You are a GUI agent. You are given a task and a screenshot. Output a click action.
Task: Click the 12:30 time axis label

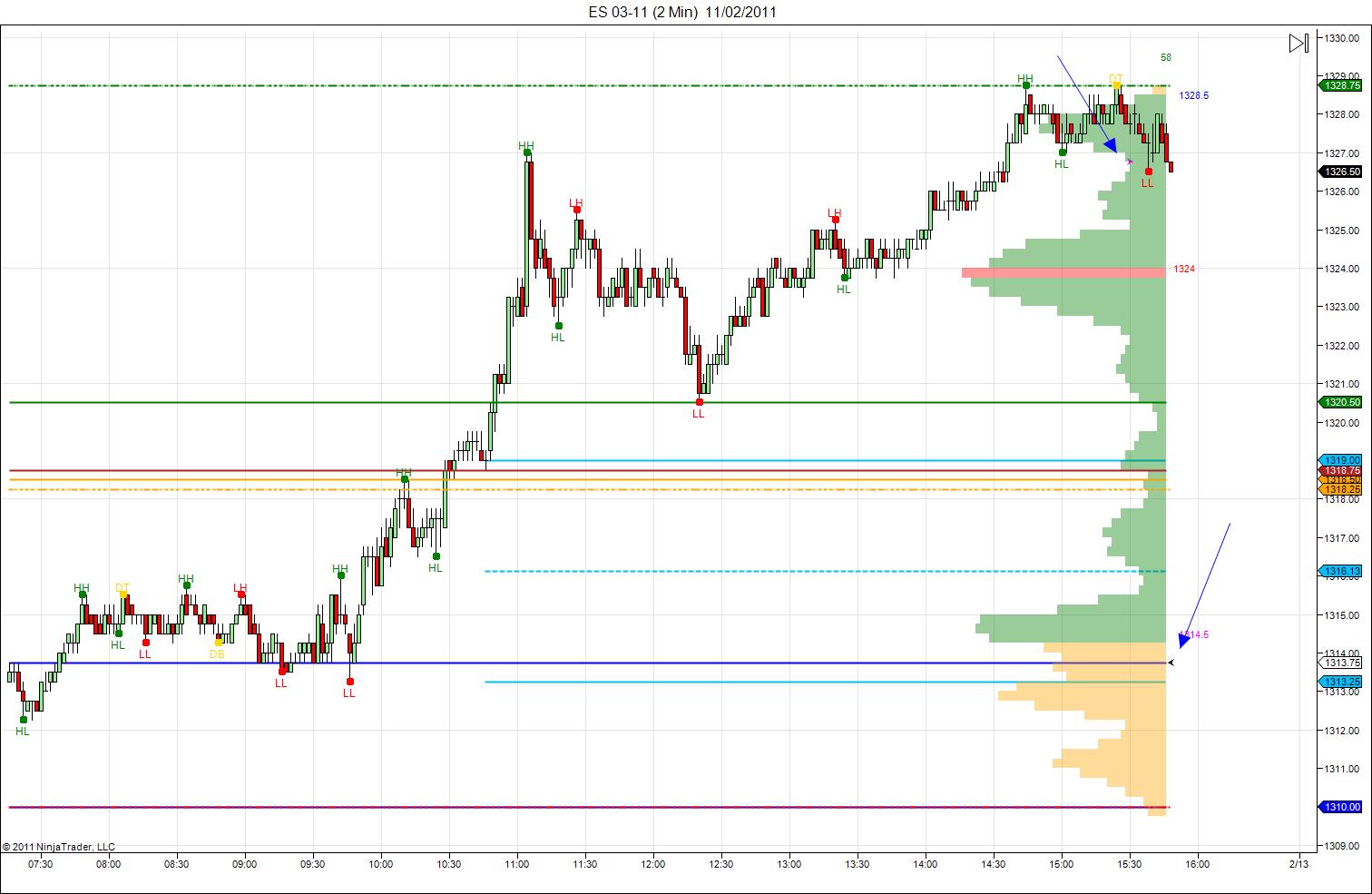tap(721, 864)
